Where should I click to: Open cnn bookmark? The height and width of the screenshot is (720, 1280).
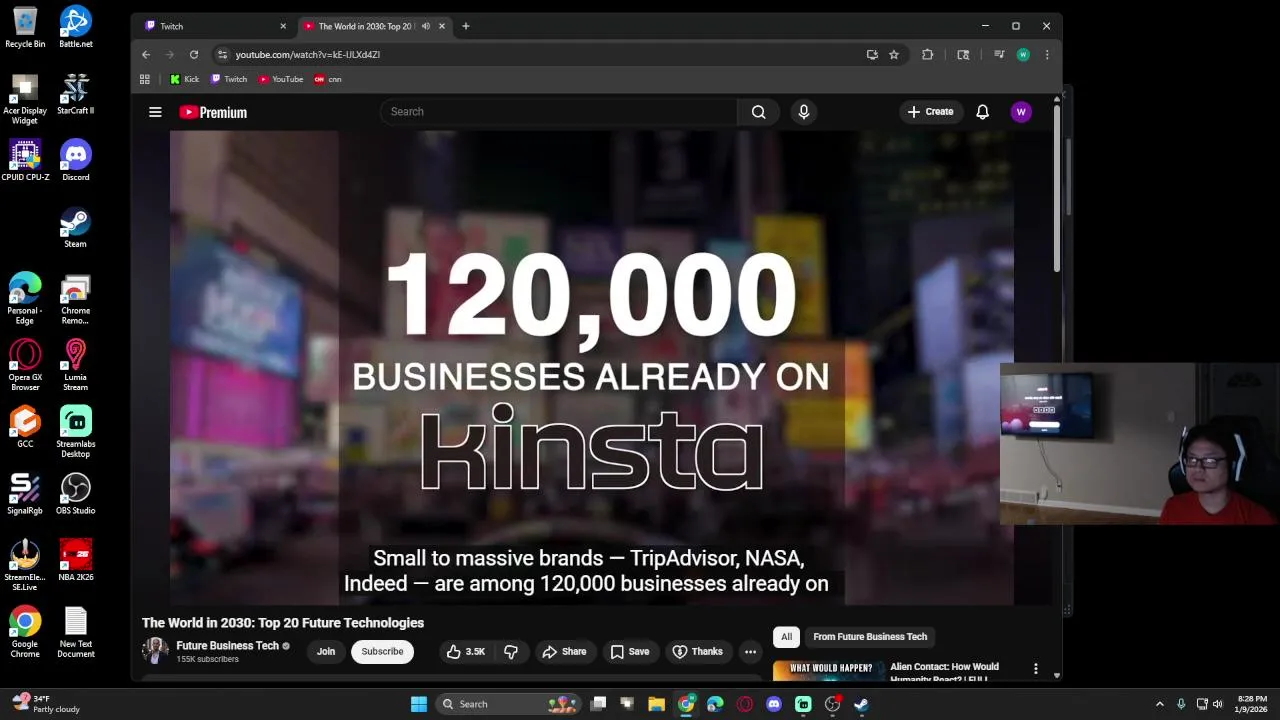tap(327, 79)
